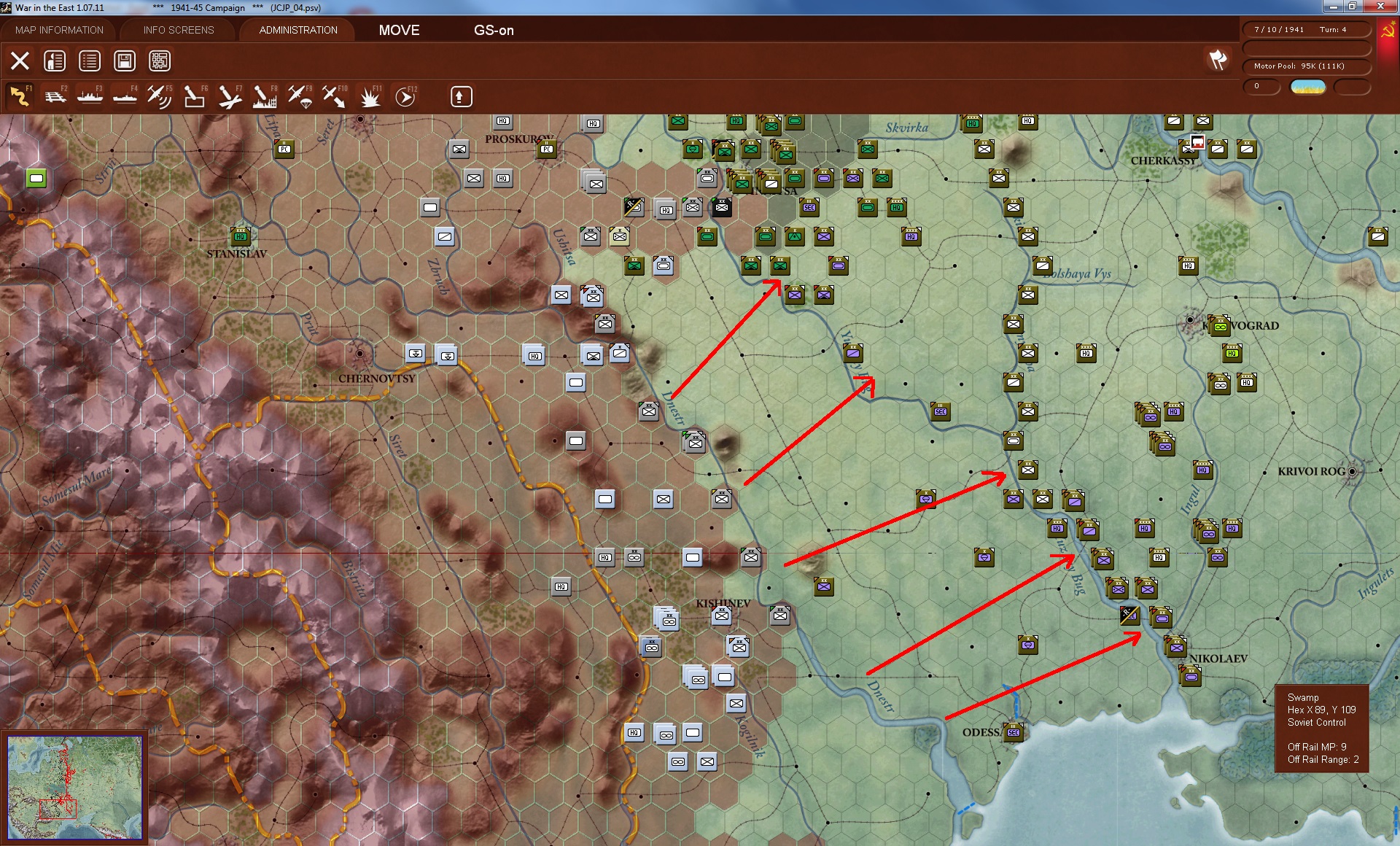Viewport: 1400px width, 846px height.
Task: Select the HQ counter at STANISLAV
Action: (x=241, y=236)
